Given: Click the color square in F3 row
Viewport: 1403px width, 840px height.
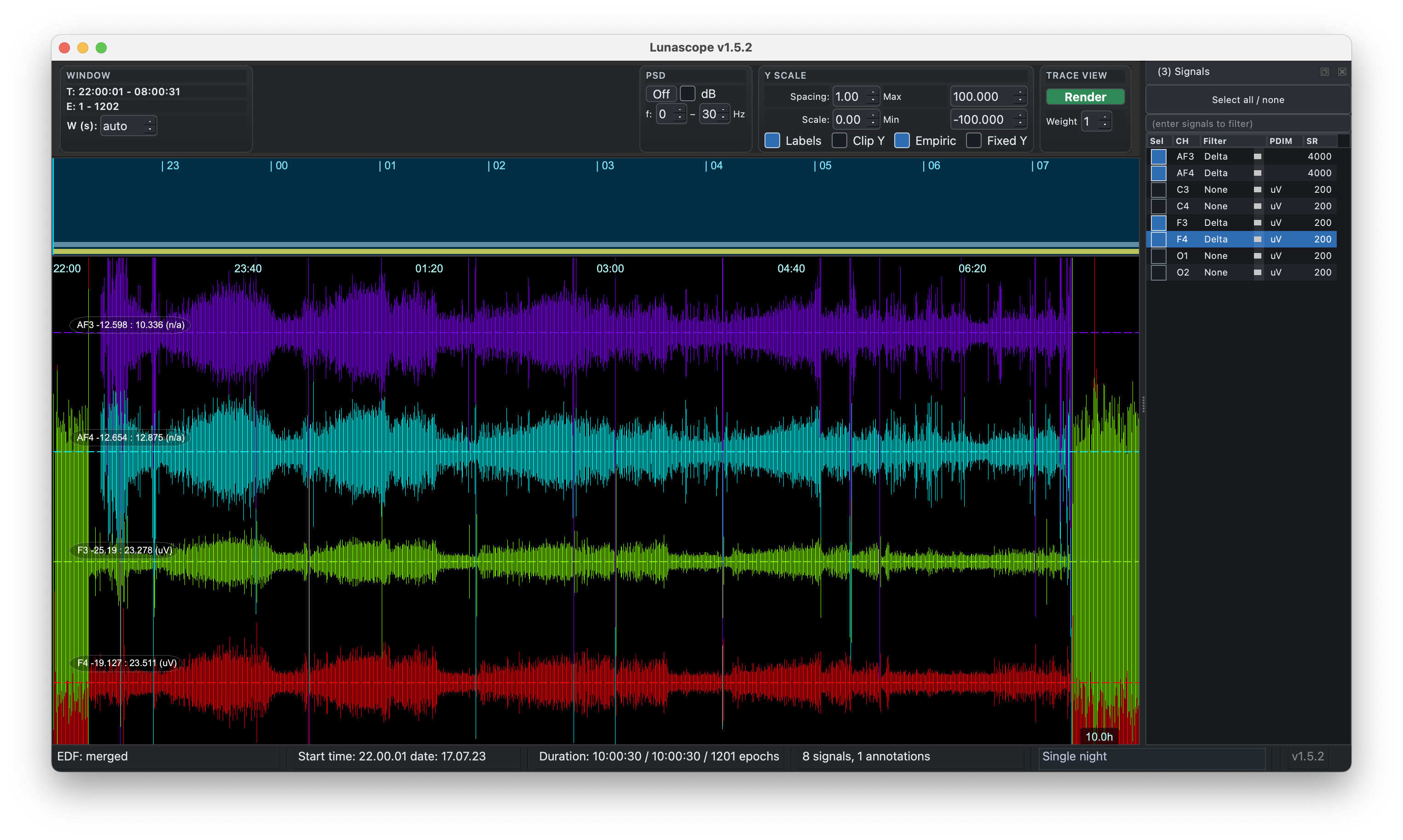Looking at the screenshot, I should point(1257,223).
